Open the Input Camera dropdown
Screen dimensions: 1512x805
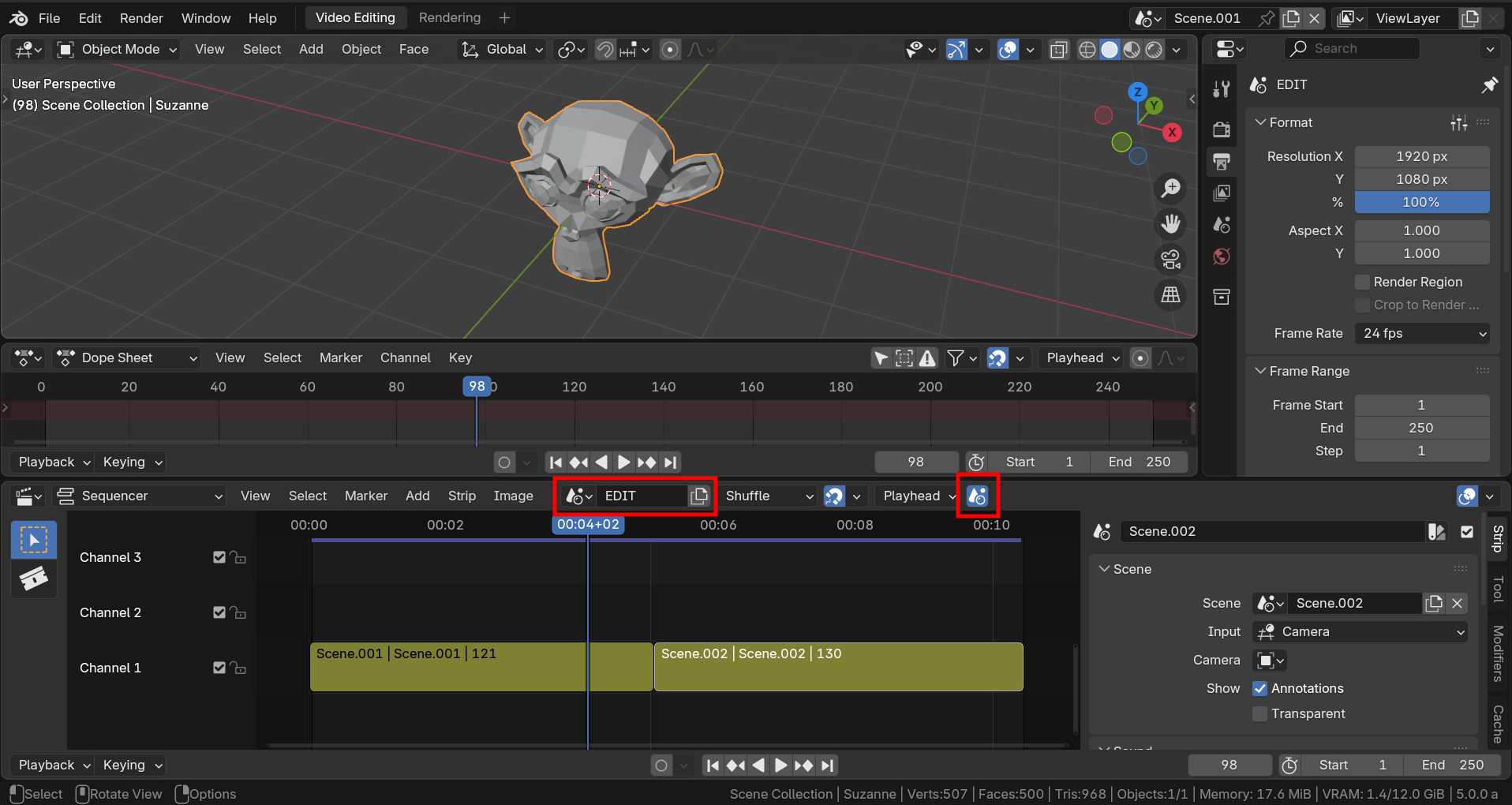click(x=1360, y=631)
